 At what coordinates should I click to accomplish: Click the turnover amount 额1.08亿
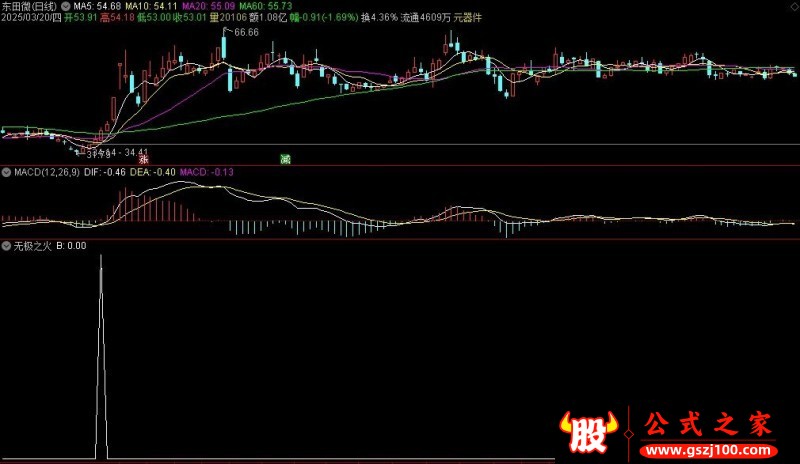[x=268, y=18]
